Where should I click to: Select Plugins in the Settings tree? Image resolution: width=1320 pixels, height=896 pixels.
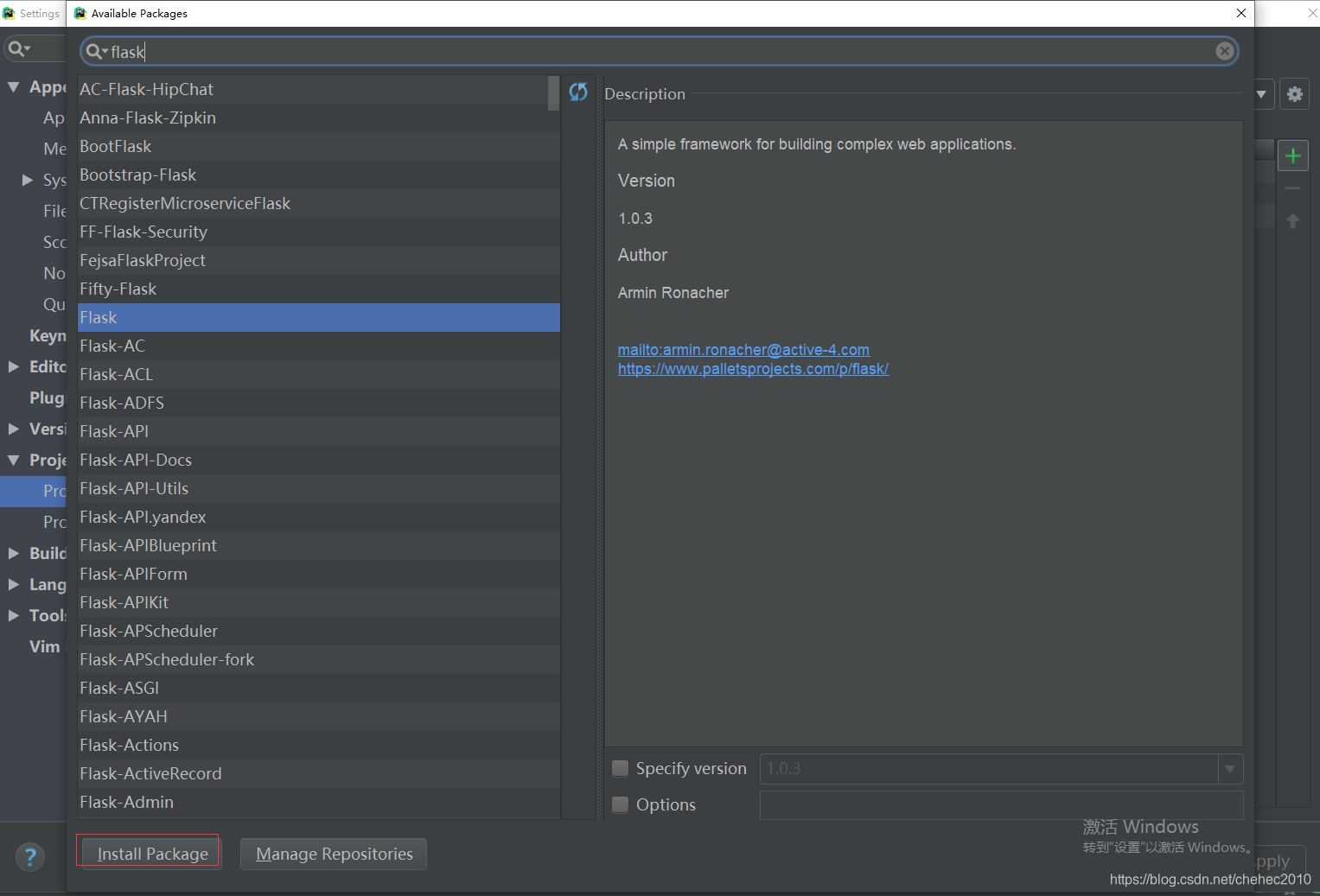click(47, 397)
